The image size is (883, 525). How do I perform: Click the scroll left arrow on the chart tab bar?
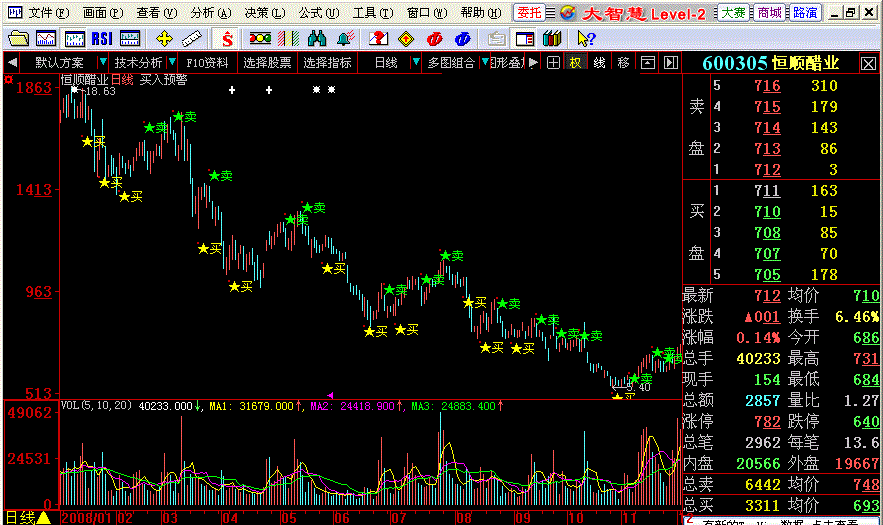pos(12,63)
